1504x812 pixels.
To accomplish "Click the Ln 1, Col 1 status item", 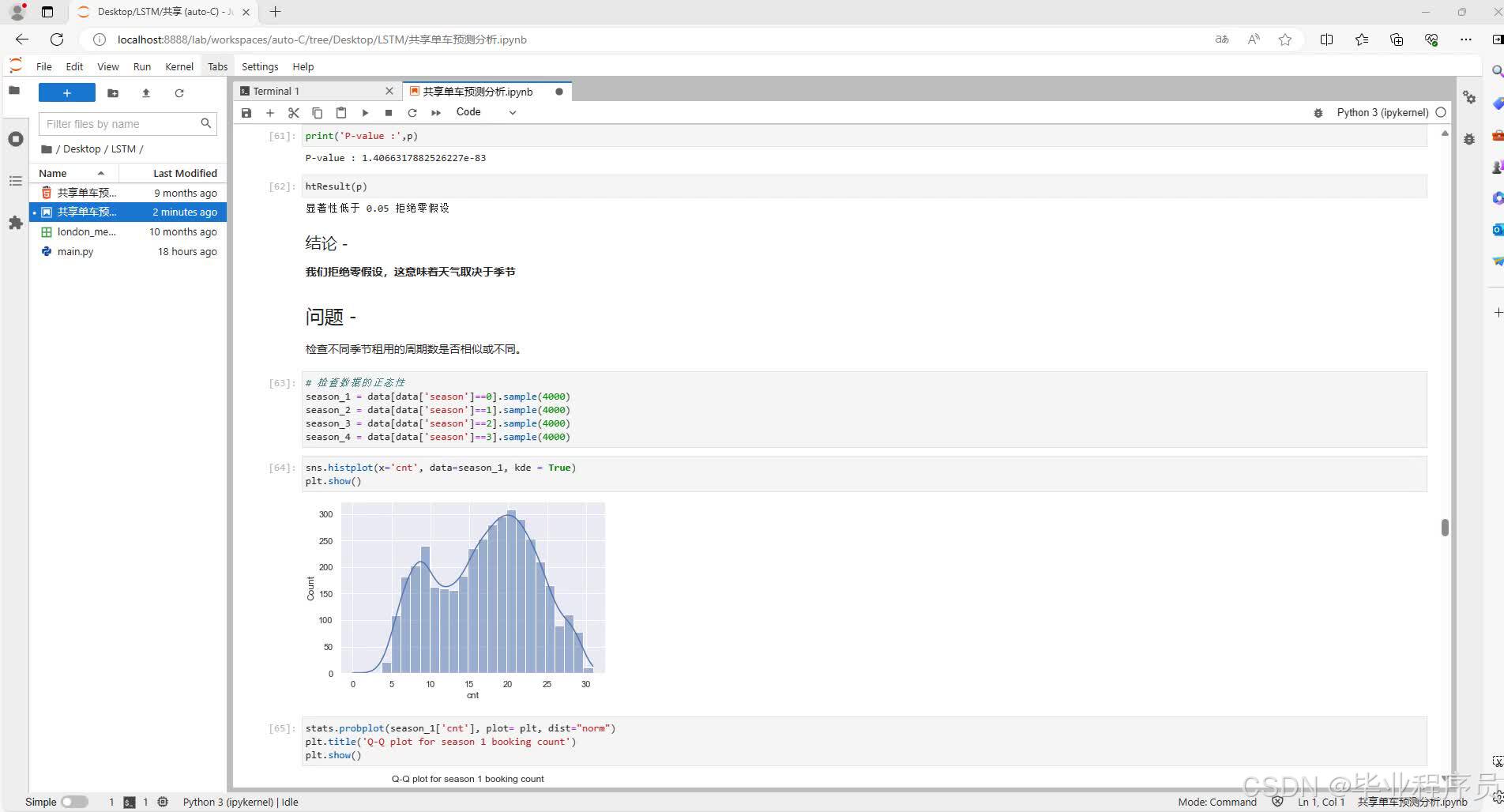I will coord(1321,802).
